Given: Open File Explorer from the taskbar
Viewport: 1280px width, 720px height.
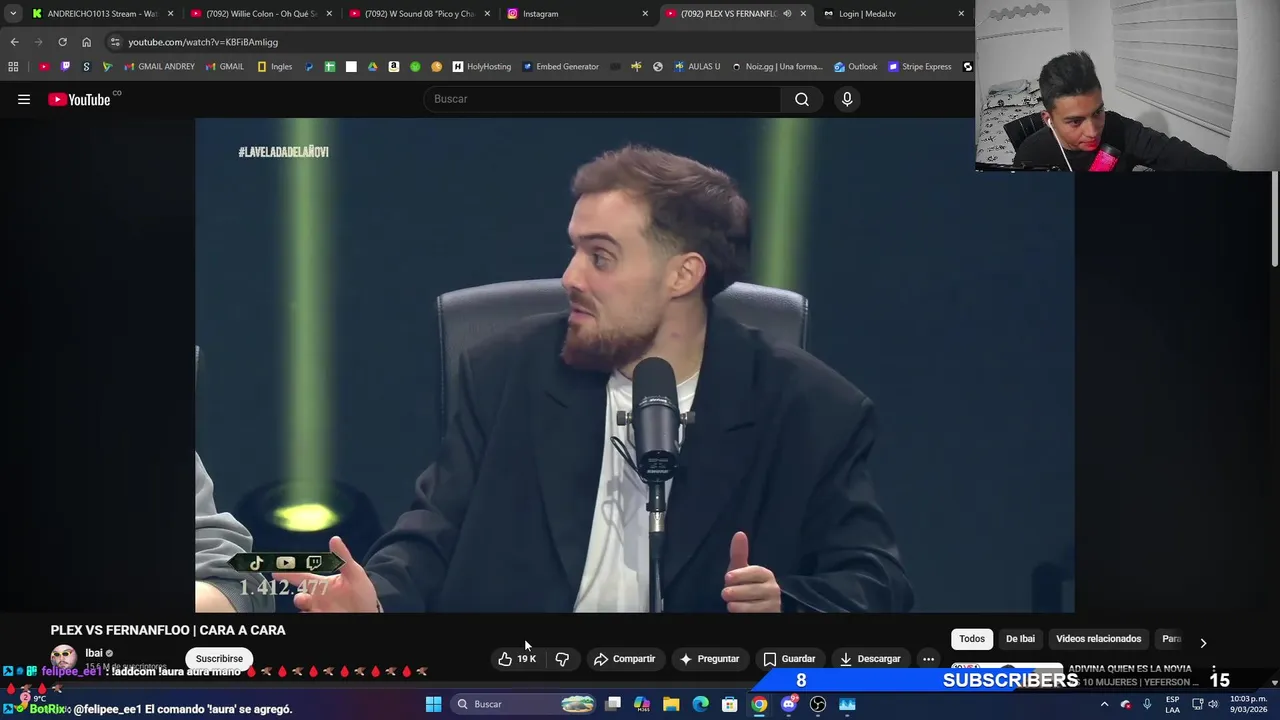Looking at the screenshot, I should point(671,704).
